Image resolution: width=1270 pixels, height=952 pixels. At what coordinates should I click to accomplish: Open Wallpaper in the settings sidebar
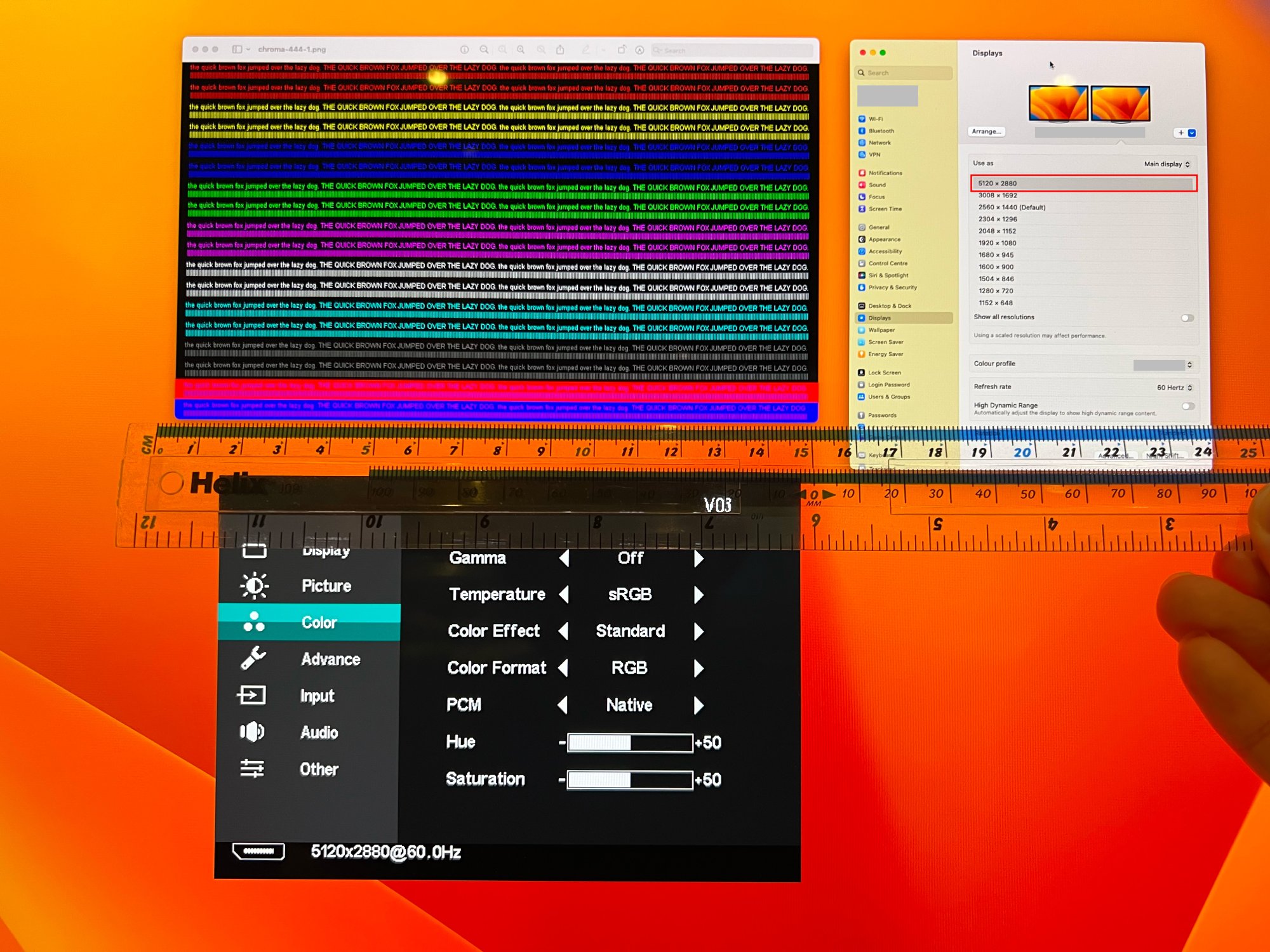[881, 330]
